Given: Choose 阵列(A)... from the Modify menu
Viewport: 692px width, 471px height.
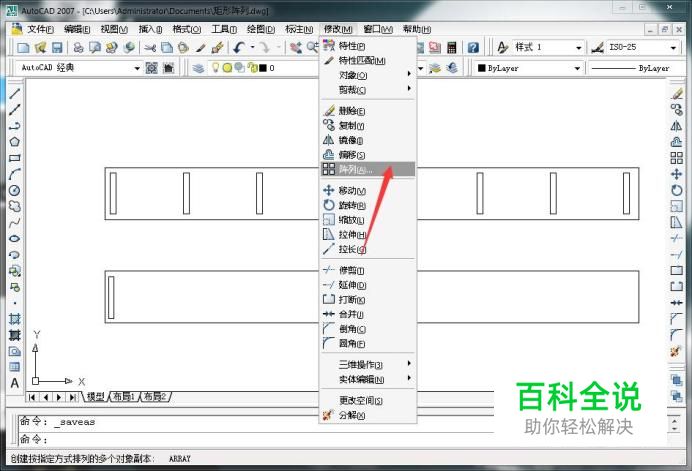Looking at the screenshot, I should tap(368, 170).
